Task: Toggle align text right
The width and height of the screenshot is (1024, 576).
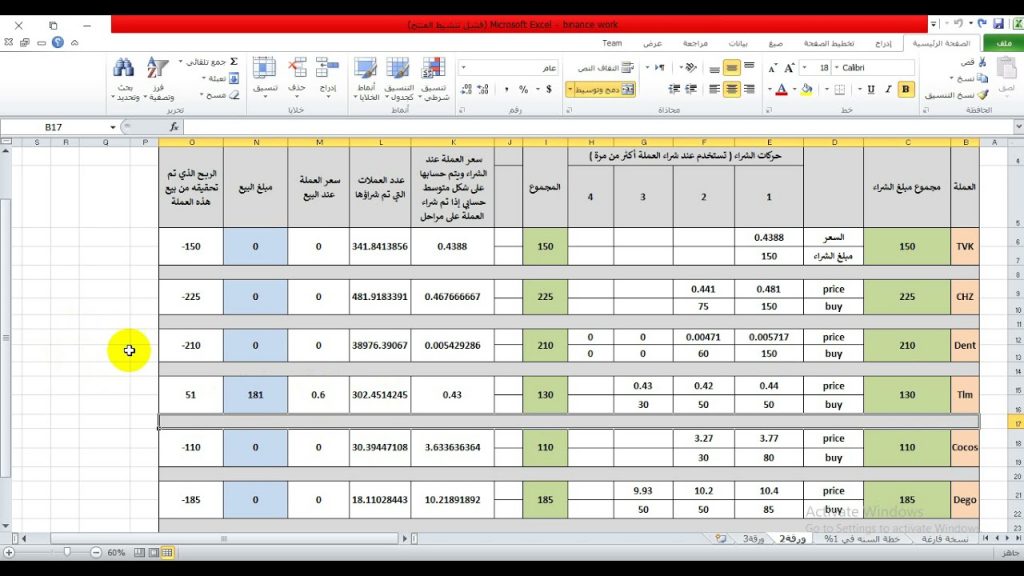Action: click(749, 89)
